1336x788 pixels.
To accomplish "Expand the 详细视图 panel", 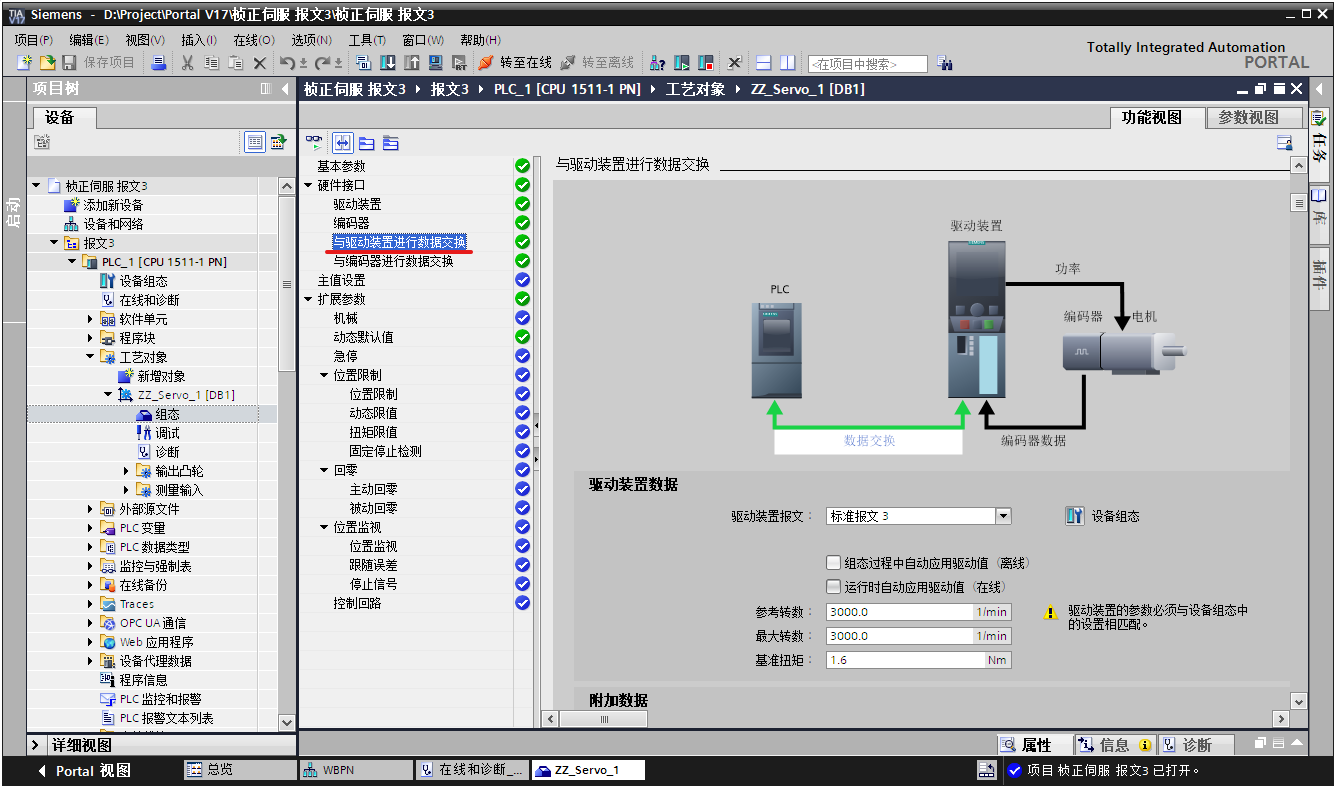I will click(37, 745).
